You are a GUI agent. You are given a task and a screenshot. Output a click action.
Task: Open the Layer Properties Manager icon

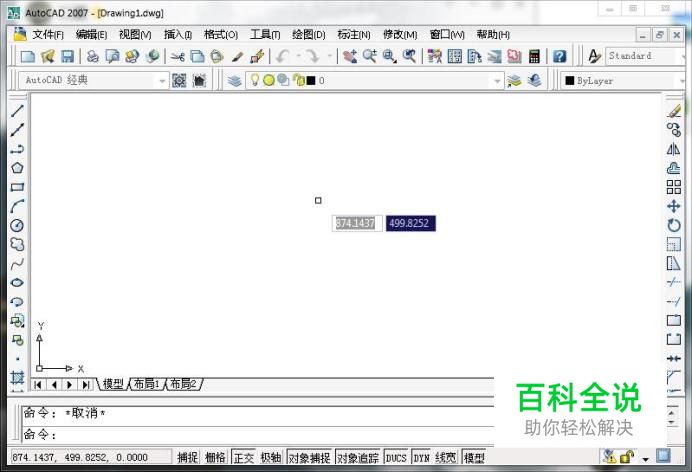click(x=235, y=81)
